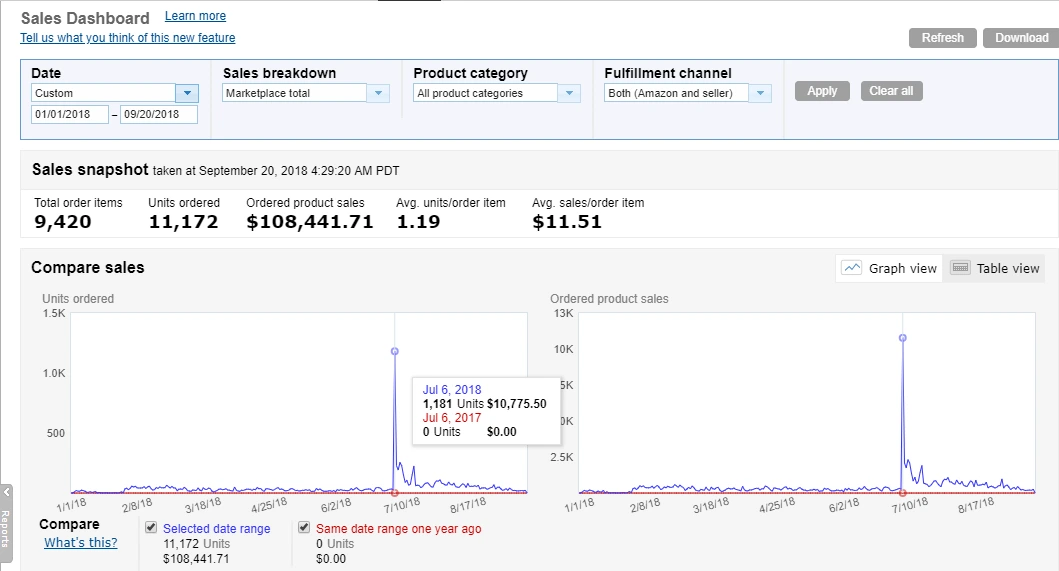Screen dimensions: 1059x571
Task: Click the Clear all button
Action: (x=890, y=91)
